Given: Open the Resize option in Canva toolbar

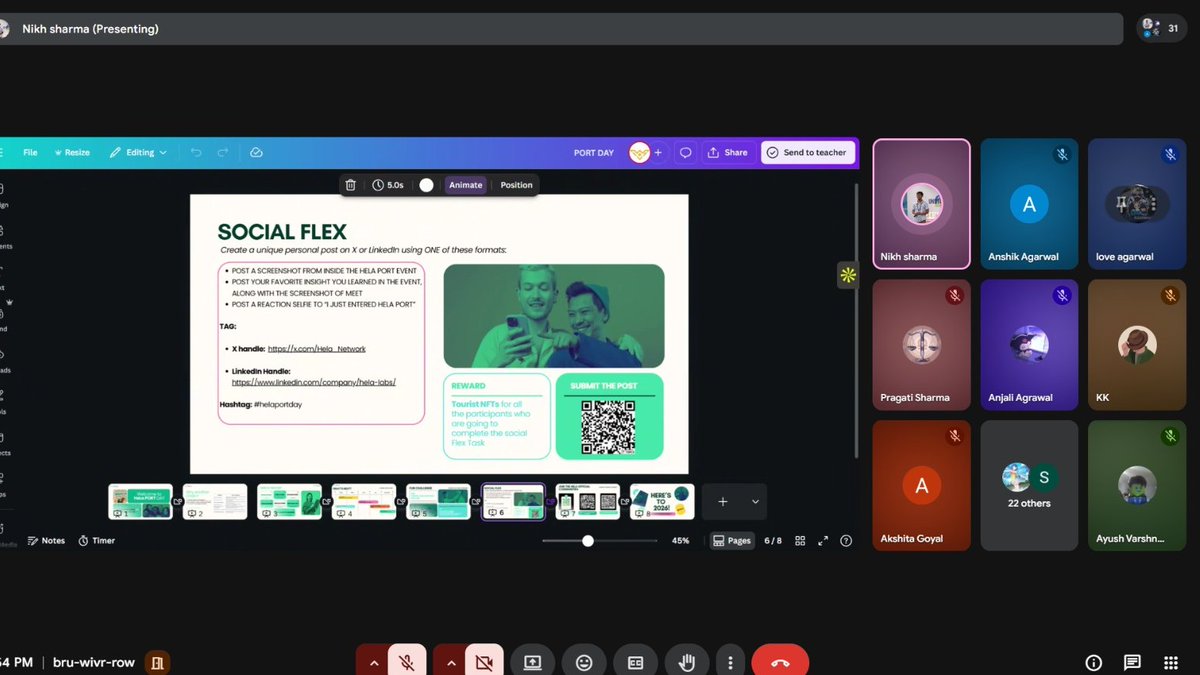Looking at the screenshot, I should [x=72, y=152].
